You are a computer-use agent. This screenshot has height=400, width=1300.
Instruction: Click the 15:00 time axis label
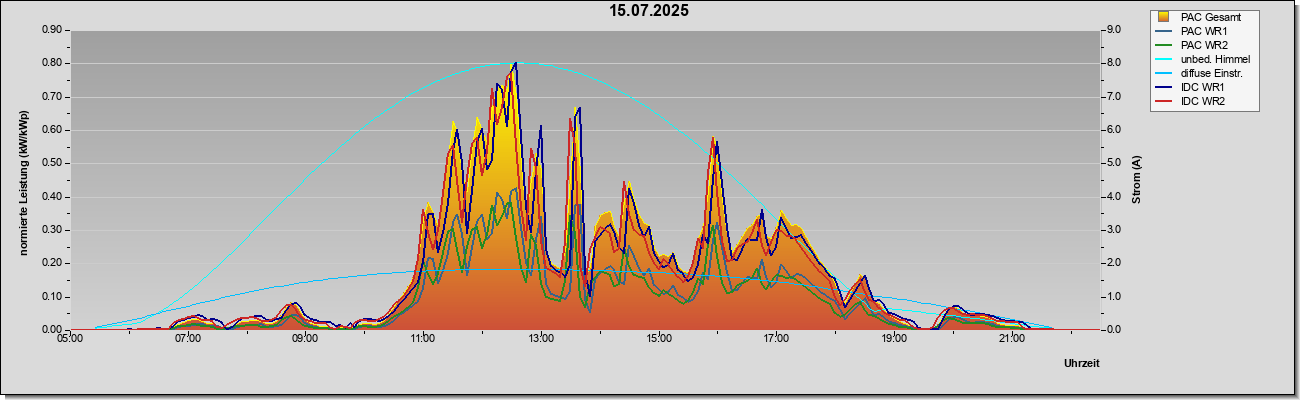658,338
